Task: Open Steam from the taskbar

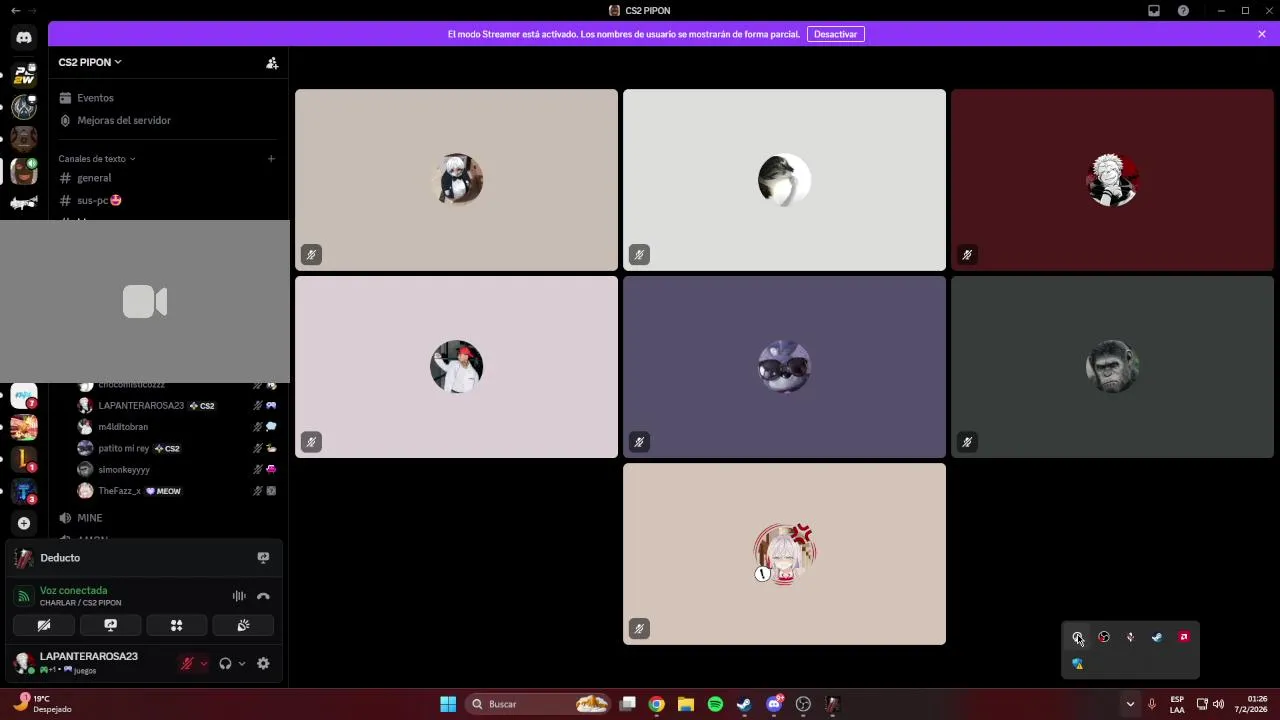Action: (744, 704)
